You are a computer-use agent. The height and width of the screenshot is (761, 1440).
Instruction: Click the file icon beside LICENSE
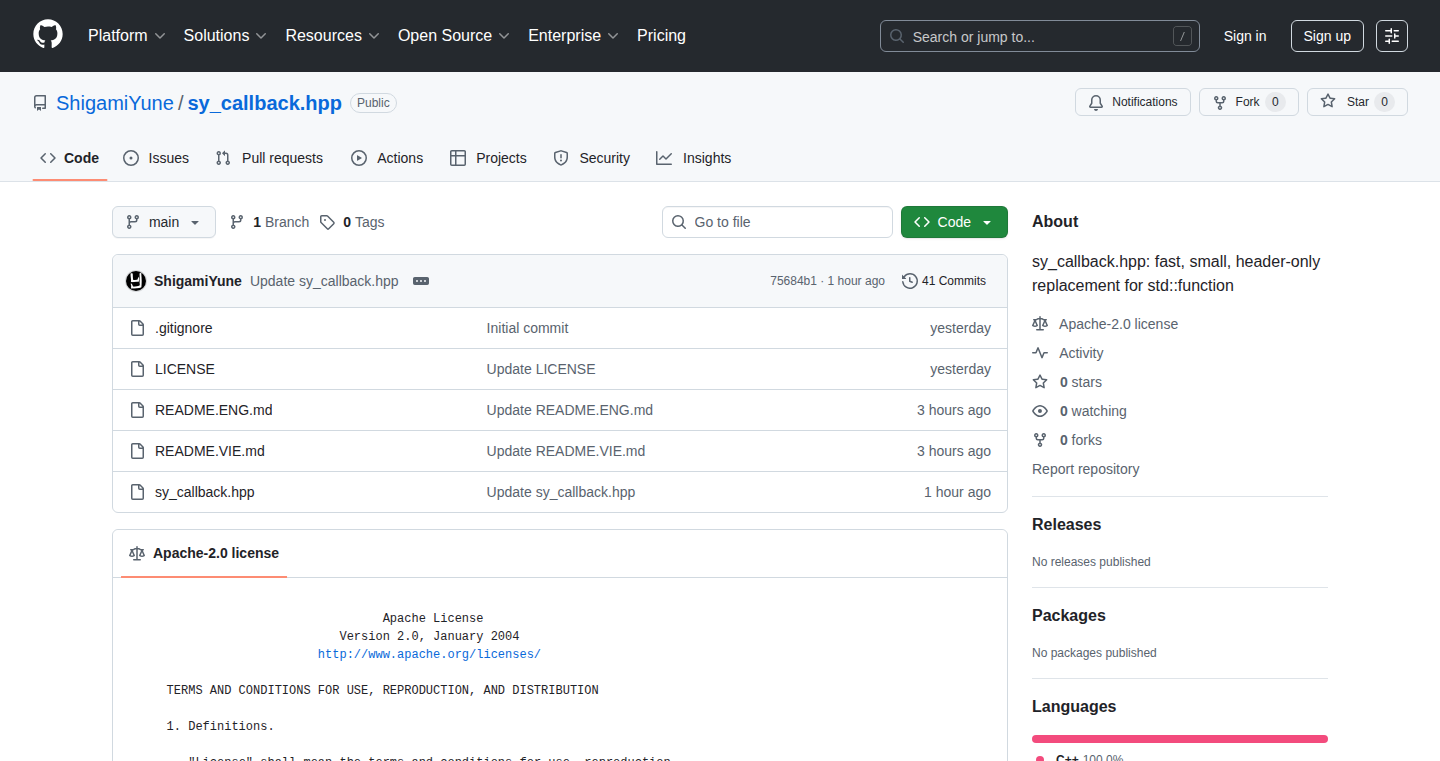click(x=138, y=369)
